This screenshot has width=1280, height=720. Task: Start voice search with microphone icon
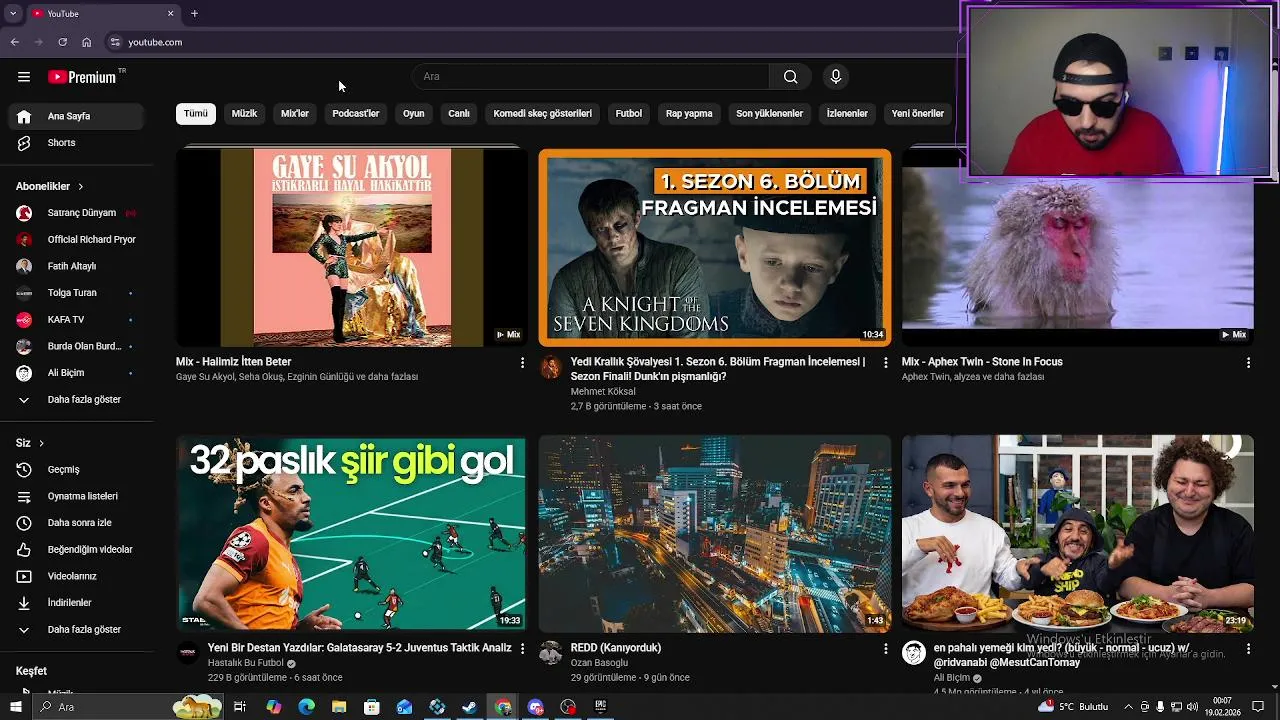coord(836,77)
